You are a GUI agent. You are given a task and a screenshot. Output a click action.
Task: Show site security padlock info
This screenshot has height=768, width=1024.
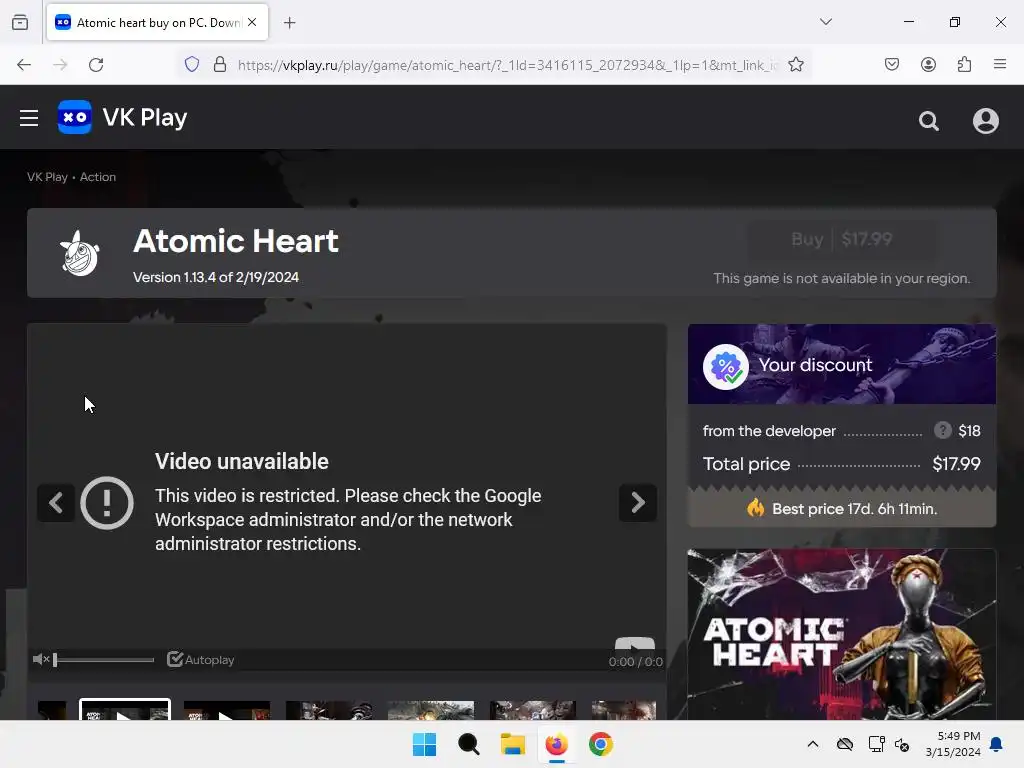point(220,65)
